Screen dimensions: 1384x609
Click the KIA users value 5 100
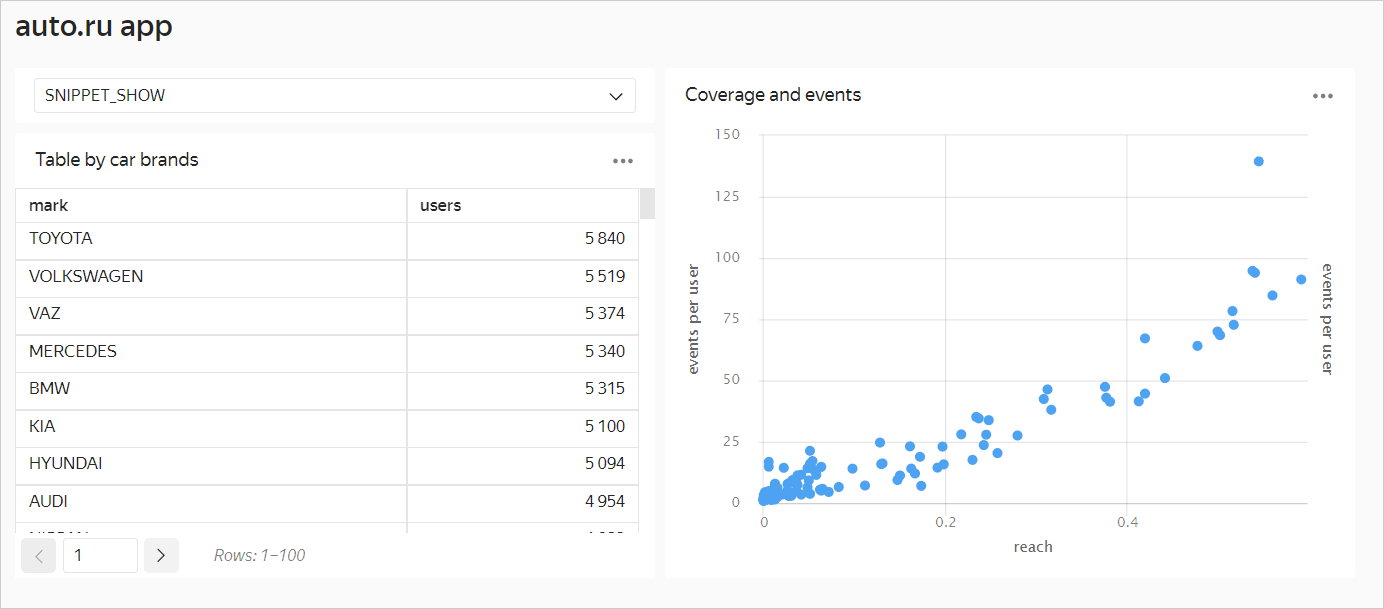[x=604, y=427]
